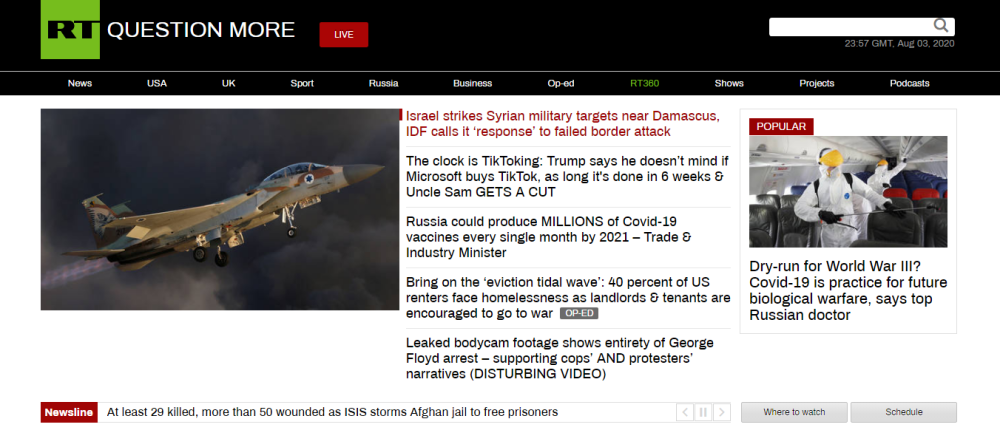Click the POPULAR section label
Viewport: 1000px width, 433px height.
[781, 126]
